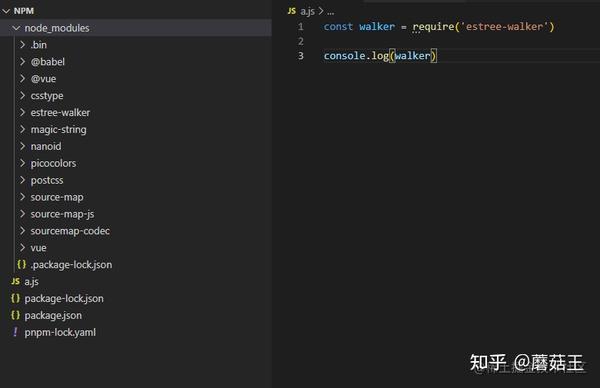
Task: Click JS icon in editor breadcrumb
Action: [292, 11]
